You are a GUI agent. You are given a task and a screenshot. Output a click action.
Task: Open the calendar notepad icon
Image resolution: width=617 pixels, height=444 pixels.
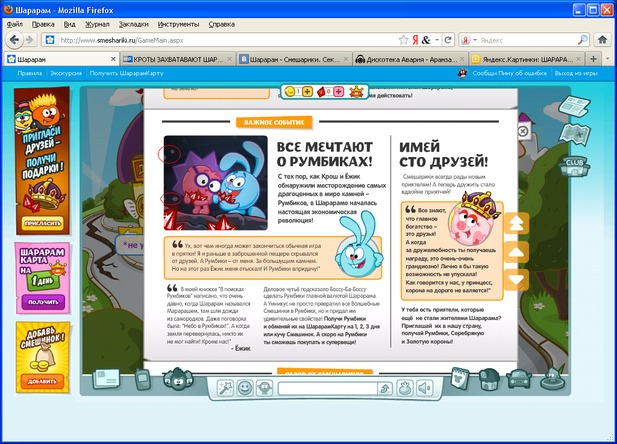tap(460, 378)
